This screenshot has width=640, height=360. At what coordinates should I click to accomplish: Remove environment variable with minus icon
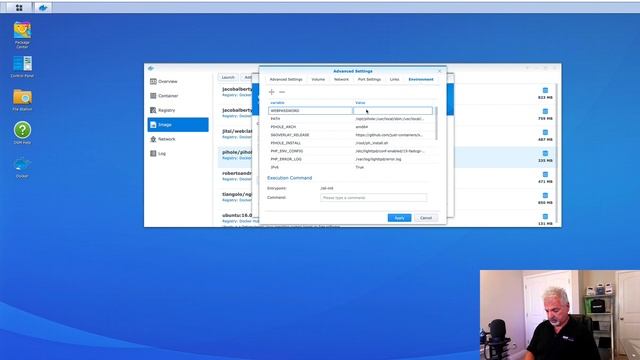click(282, 92)
